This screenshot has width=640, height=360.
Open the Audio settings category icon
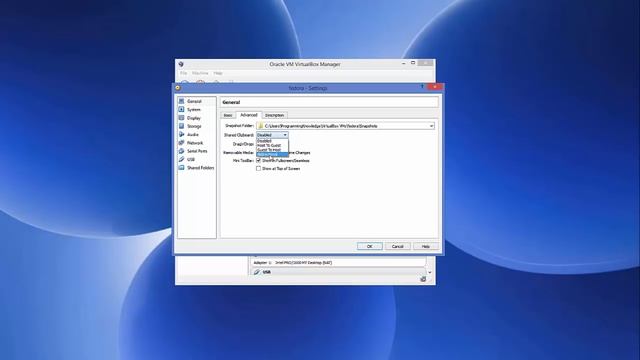tap(182, 134)
